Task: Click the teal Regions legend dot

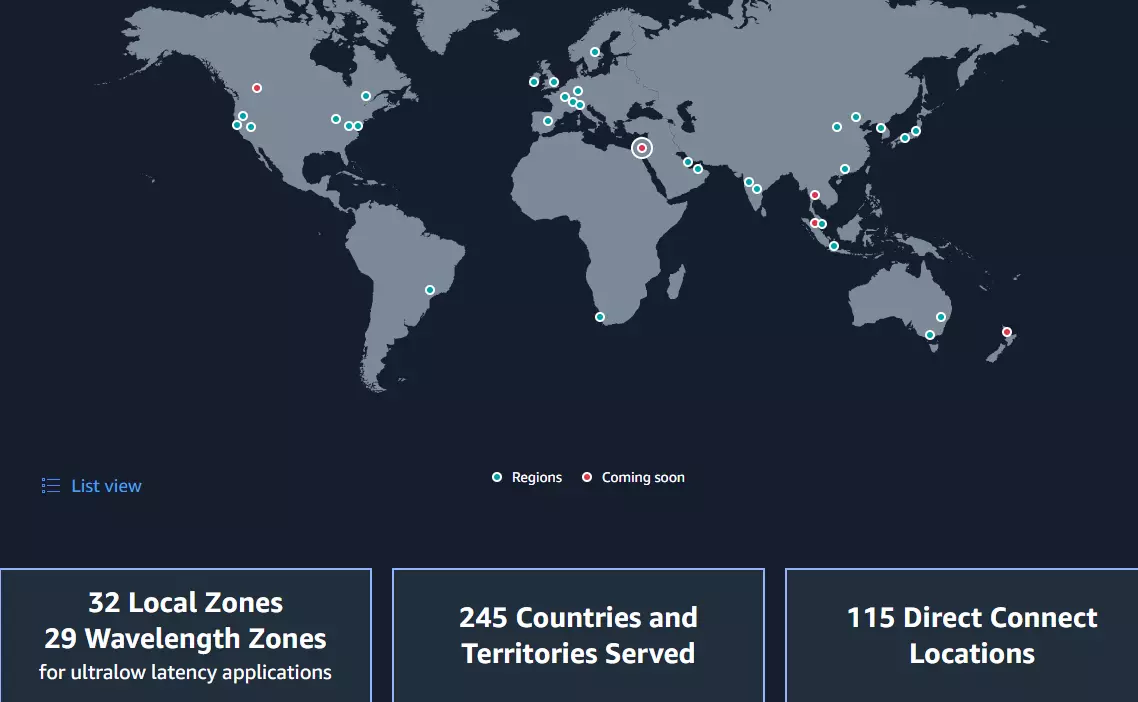Action: [x=497, y=477]
